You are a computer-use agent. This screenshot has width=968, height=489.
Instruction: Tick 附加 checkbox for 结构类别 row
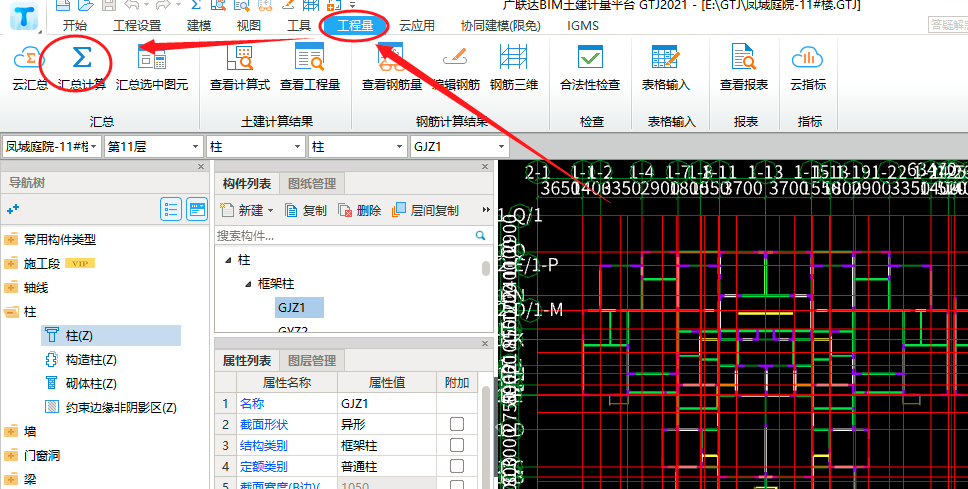tap(457, 445)
